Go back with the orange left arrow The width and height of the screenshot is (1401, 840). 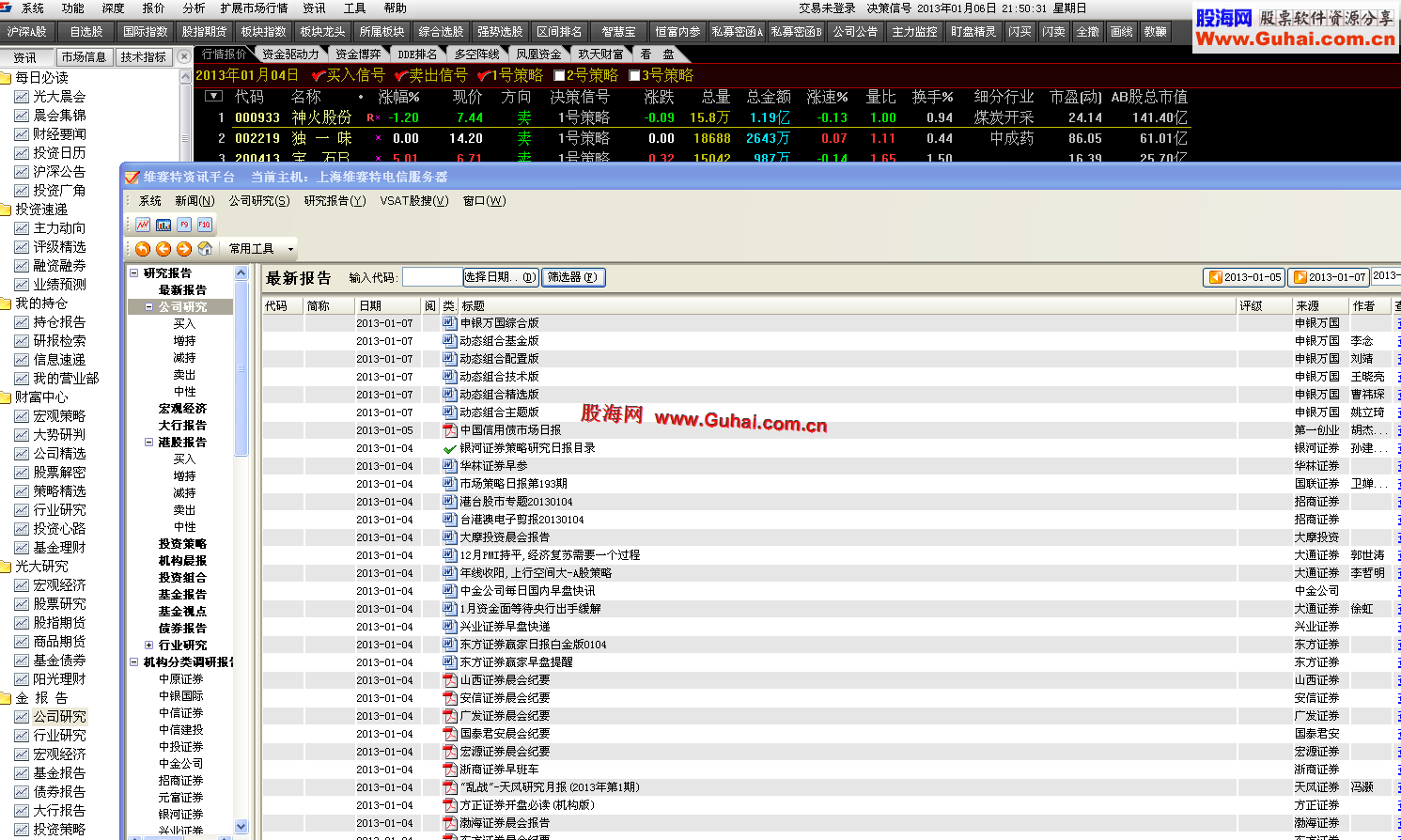coord(163,249)
